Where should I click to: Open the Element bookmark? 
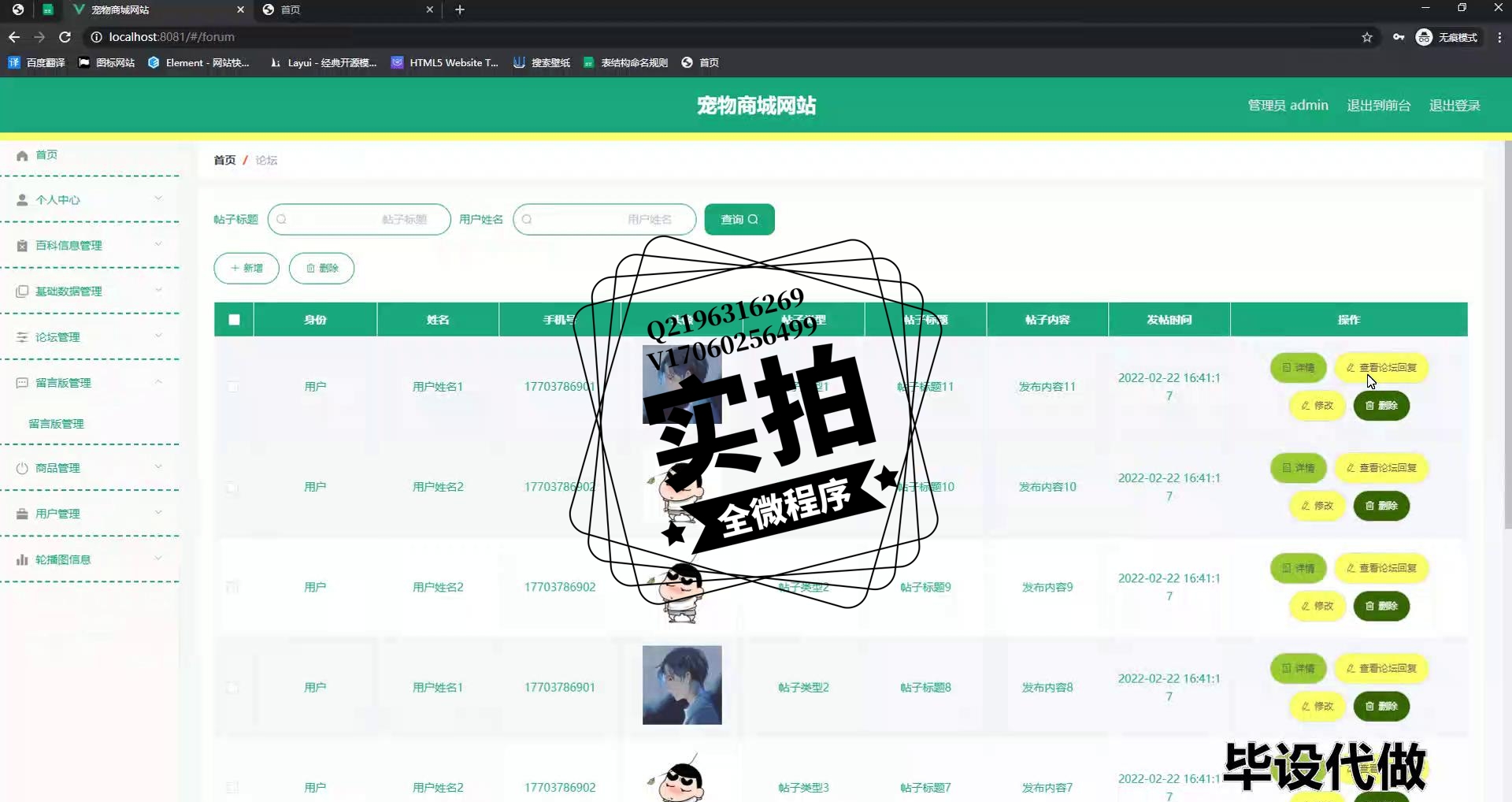pos(198,63)
